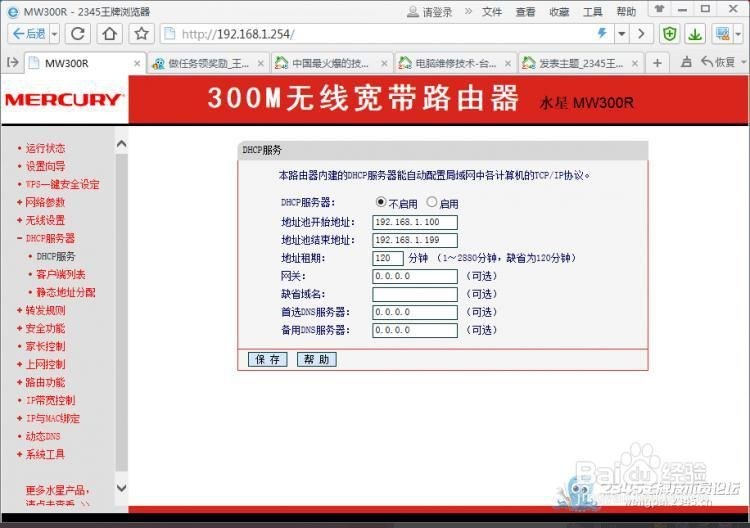The width and height of the screenshot is (750, 528).
Task: Click the 帮助 button below the form
Action: pyautogui.click(x=317, y=360)
